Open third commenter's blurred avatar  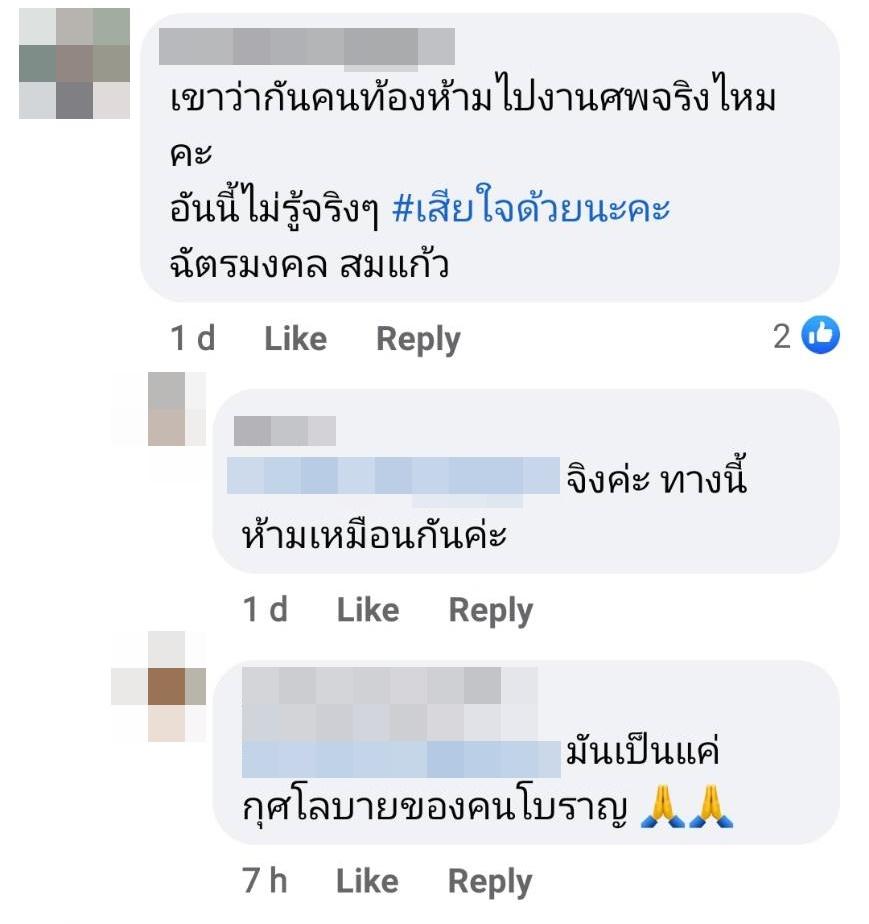pos(167,687)
